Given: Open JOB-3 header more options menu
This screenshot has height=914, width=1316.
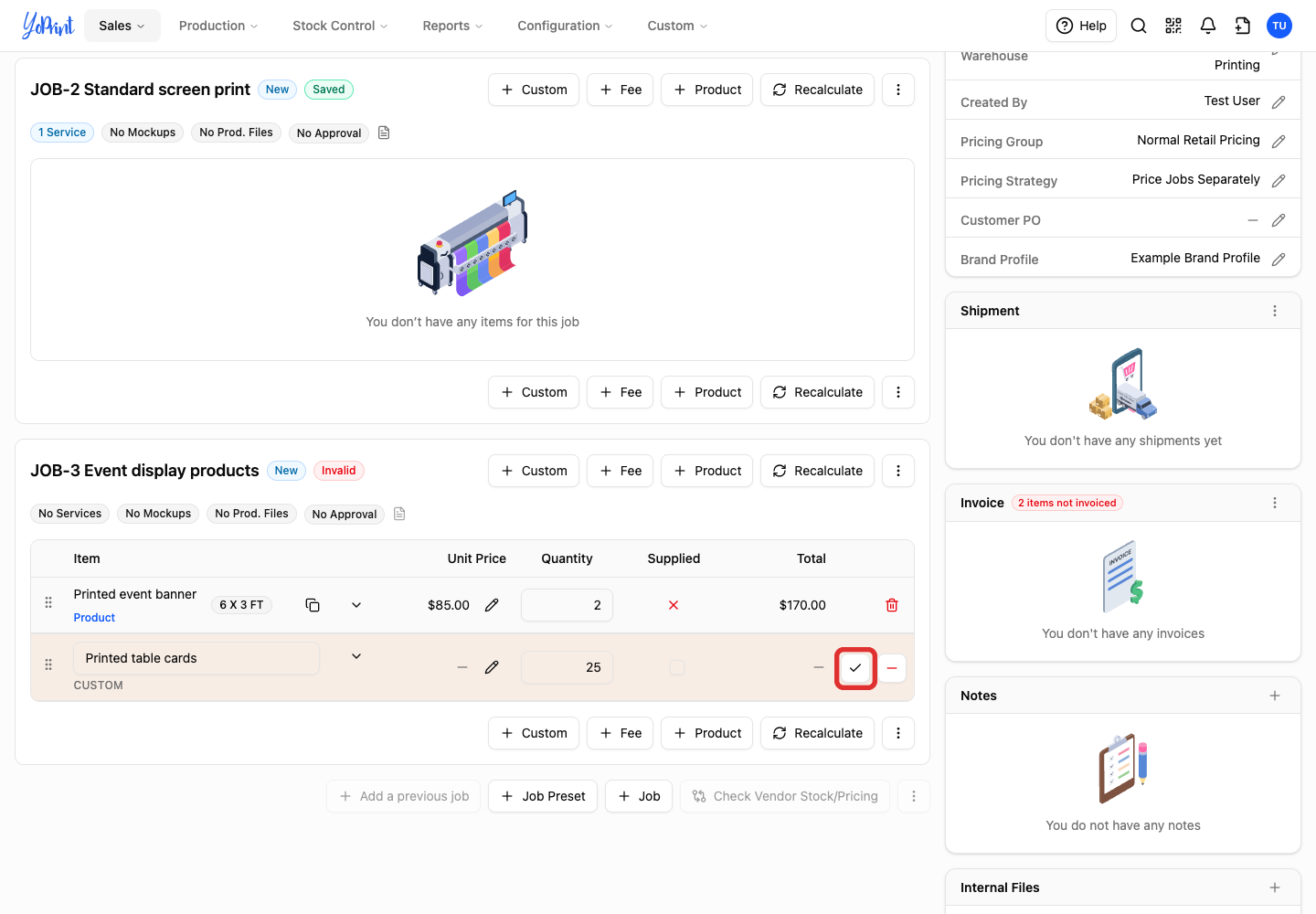Looking at the screenshot, I should tap(898, 471).
